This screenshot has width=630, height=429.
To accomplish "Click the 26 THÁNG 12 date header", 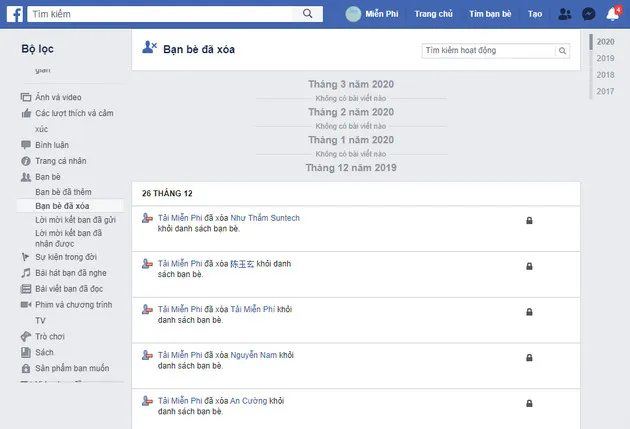I will coord(167,194).
